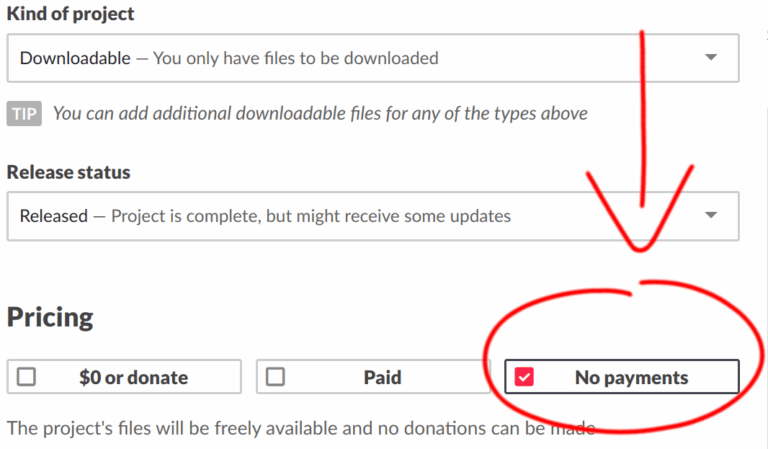768x449 pixels.
Task: Expand the Release status dropdown arrow
Action: click(711, 215)
